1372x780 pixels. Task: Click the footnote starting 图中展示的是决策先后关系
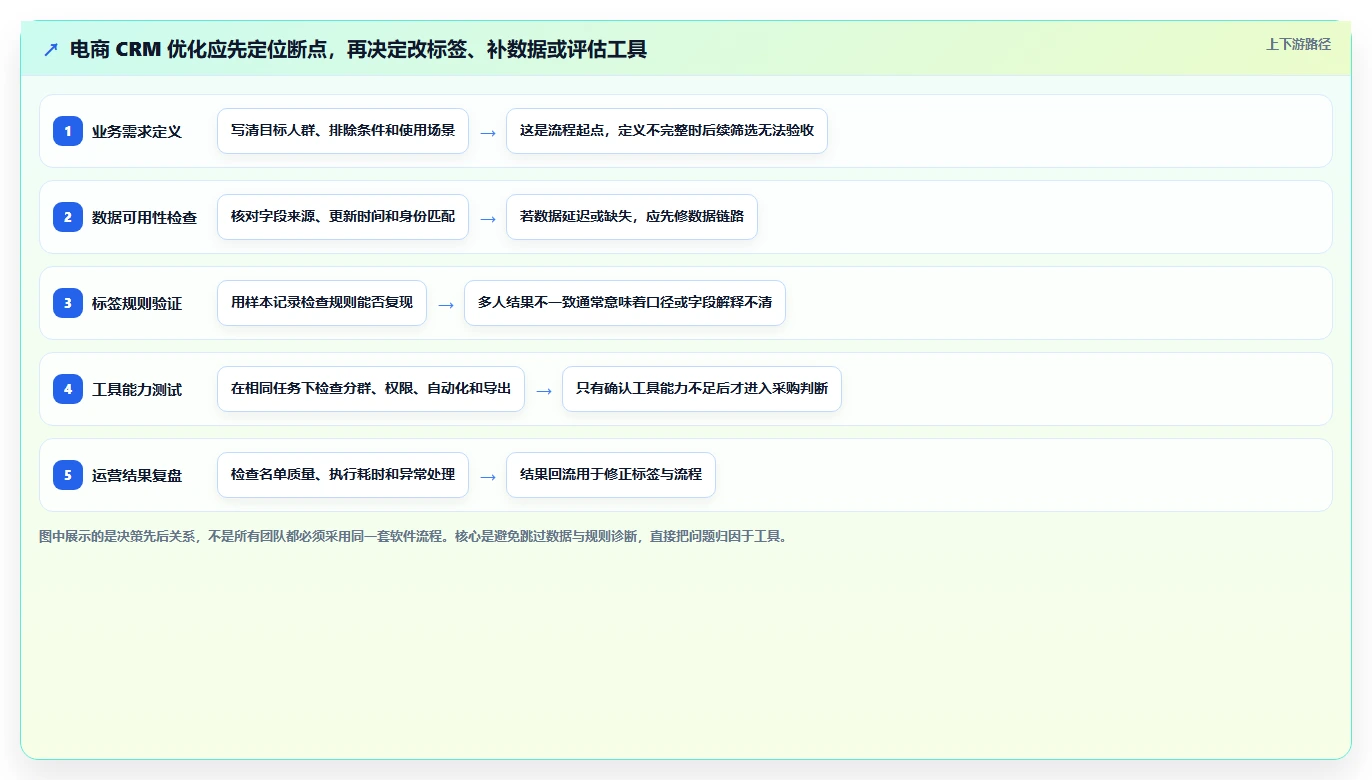416,536
